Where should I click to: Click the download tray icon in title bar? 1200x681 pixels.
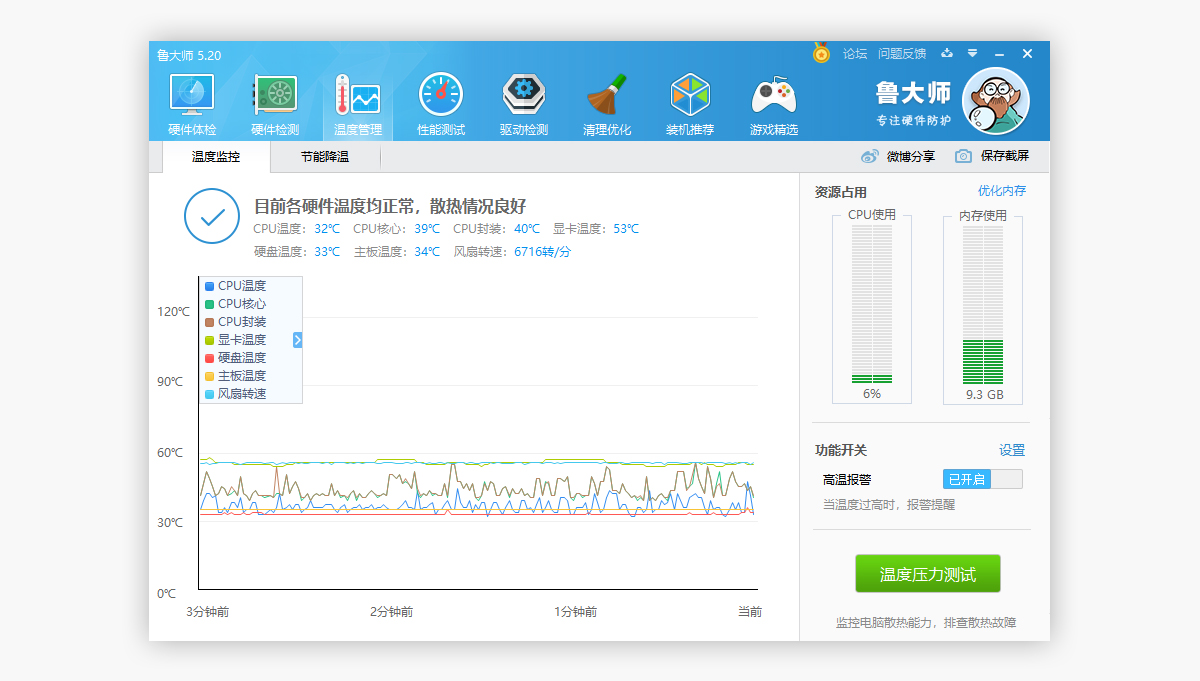pyautogui.click(x=947, y=53)
